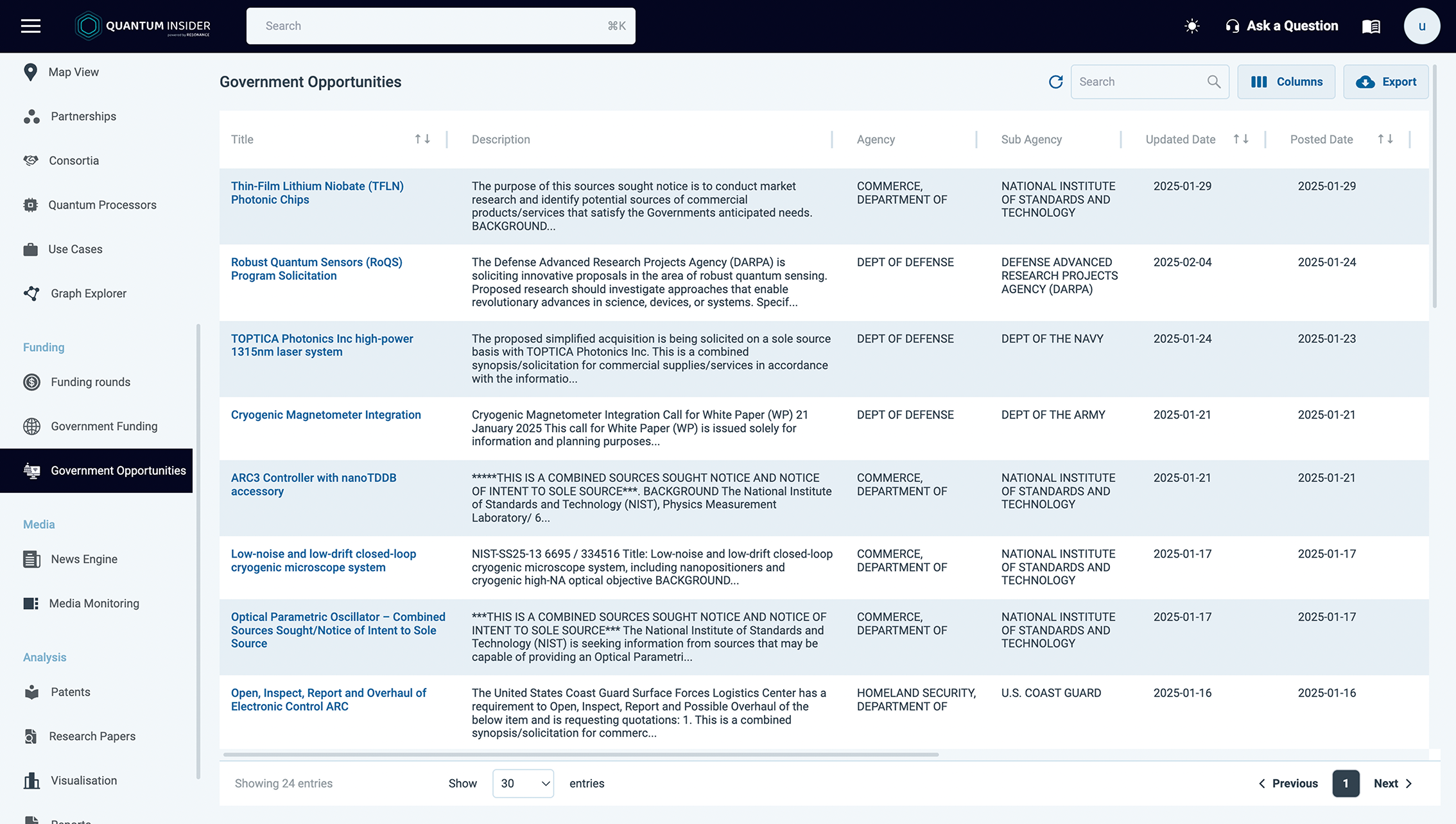
Task: Open Low-noise closed-loop cryogenic microscope link
Action: click(x=324, y=560)
